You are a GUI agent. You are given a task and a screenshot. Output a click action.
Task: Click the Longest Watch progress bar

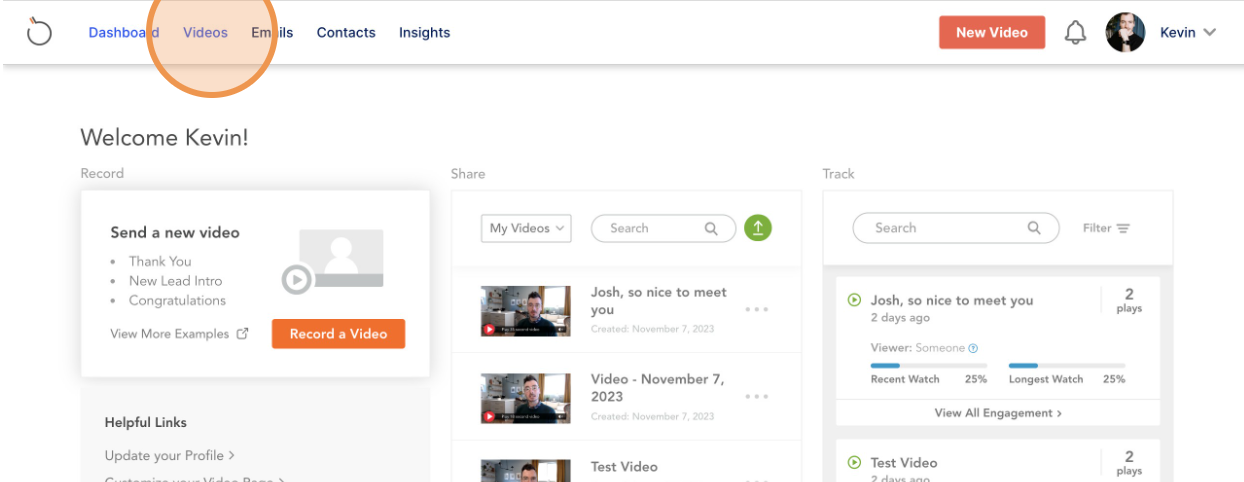coord(1066,366)
